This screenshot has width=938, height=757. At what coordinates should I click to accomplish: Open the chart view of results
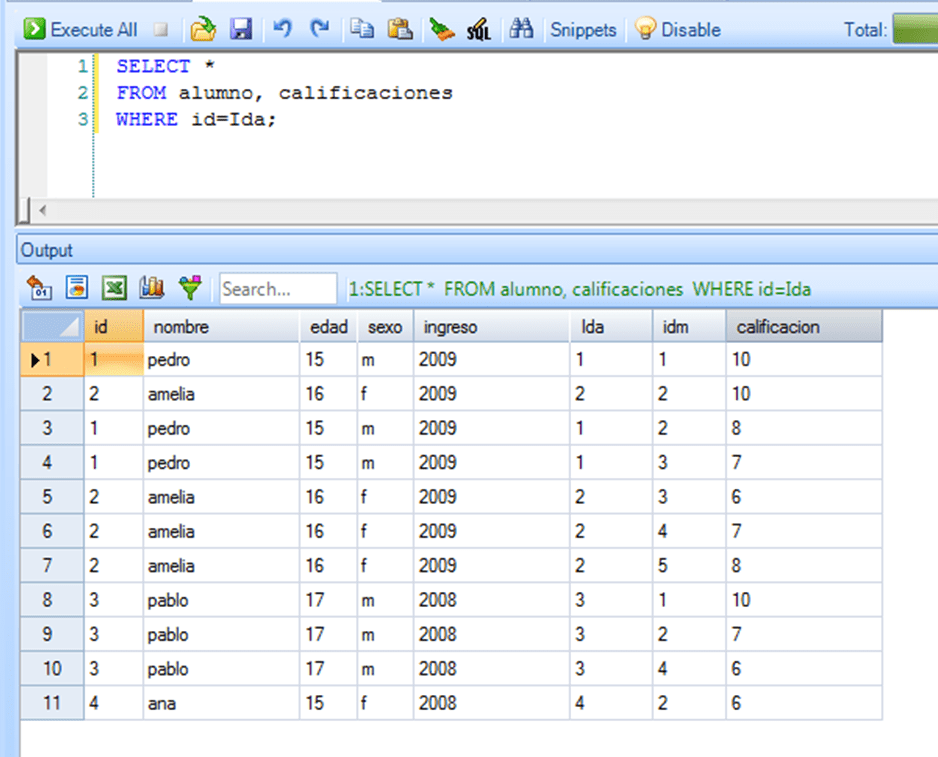[x=152, y=289]
